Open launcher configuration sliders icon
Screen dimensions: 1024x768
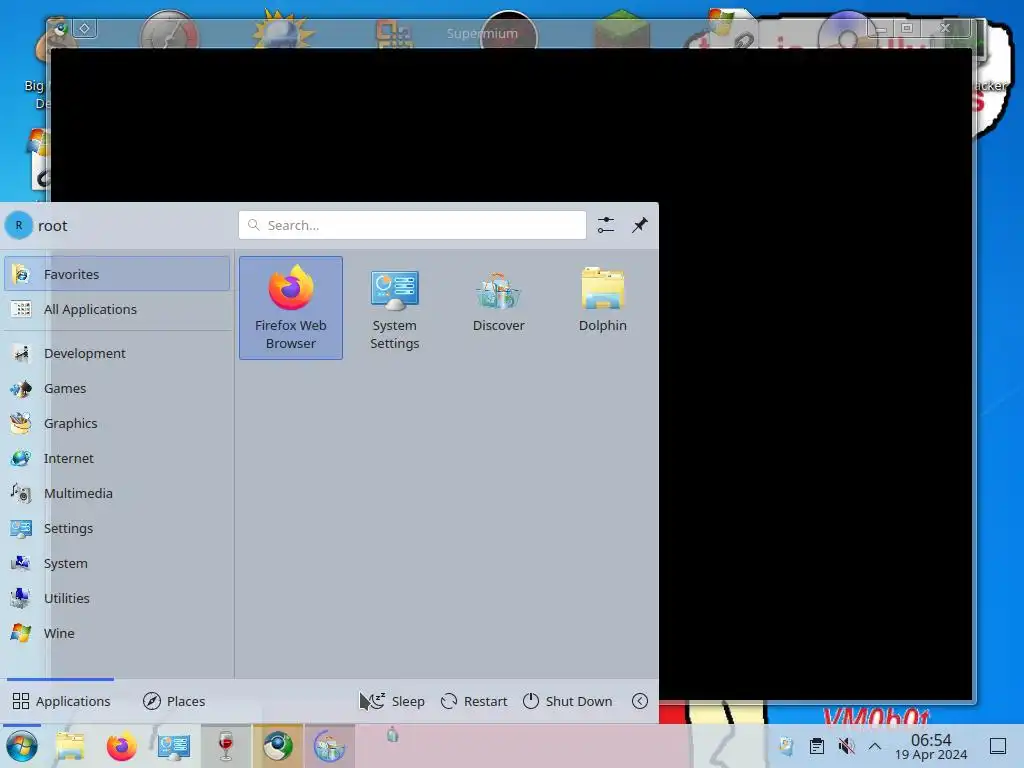pos(606,225)
